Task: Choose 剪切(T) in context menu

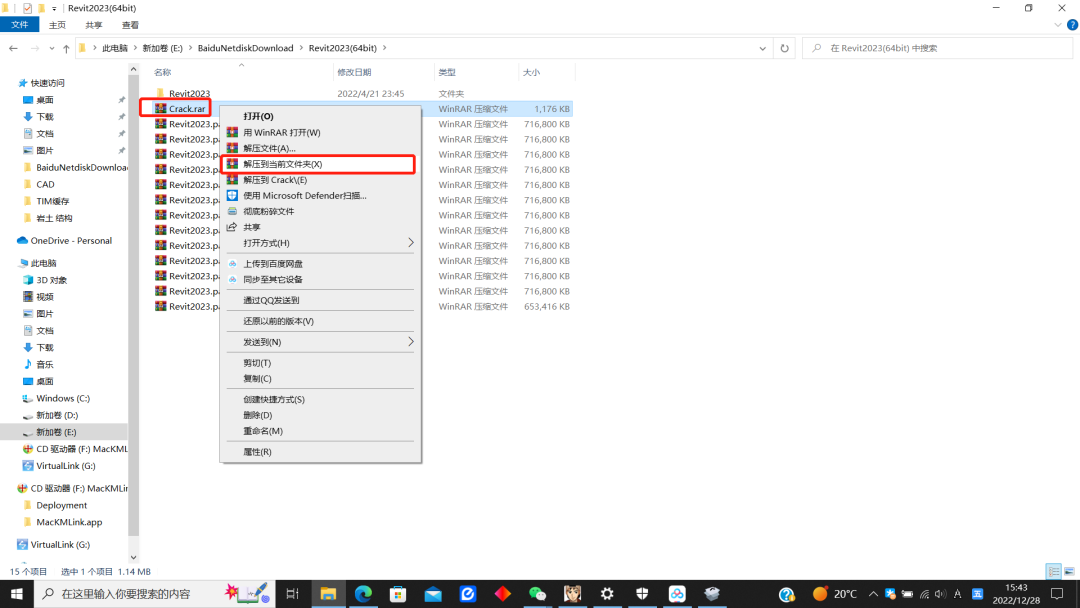Action: pyautogui.click(x=320, y=363)
